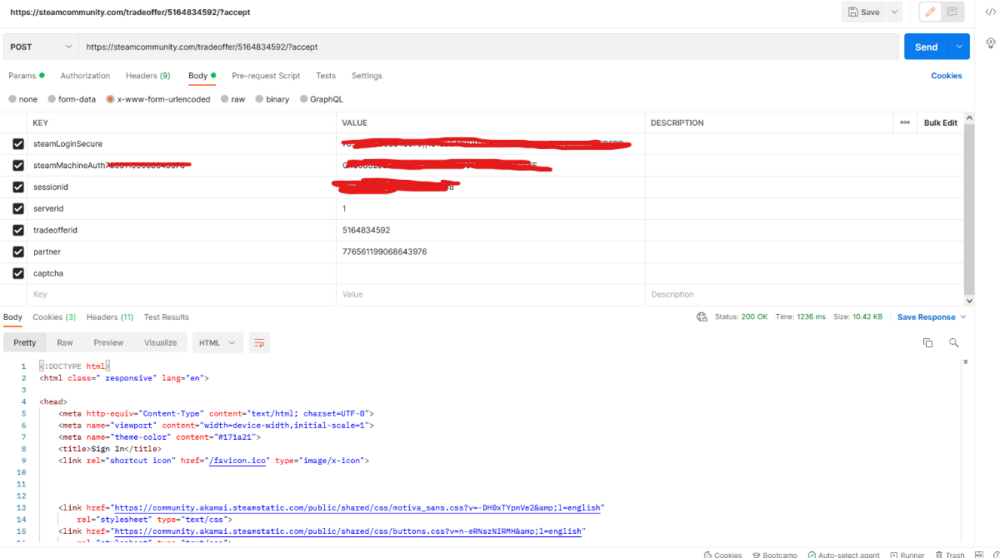The width and height of the screenshot is (1000, 558).
Task: Select the binary body type
Action: coord(259,99)
